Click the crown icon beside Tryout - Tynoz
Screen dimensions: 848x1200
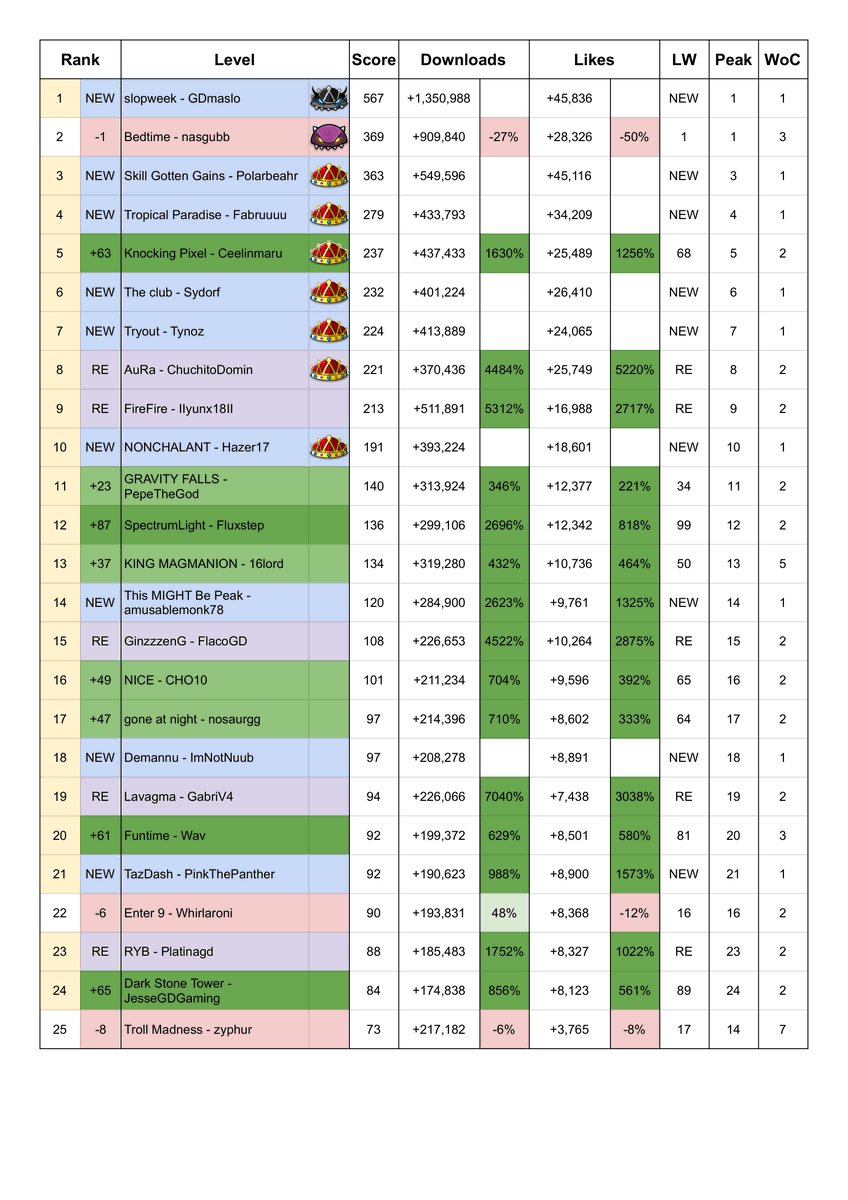329,331
